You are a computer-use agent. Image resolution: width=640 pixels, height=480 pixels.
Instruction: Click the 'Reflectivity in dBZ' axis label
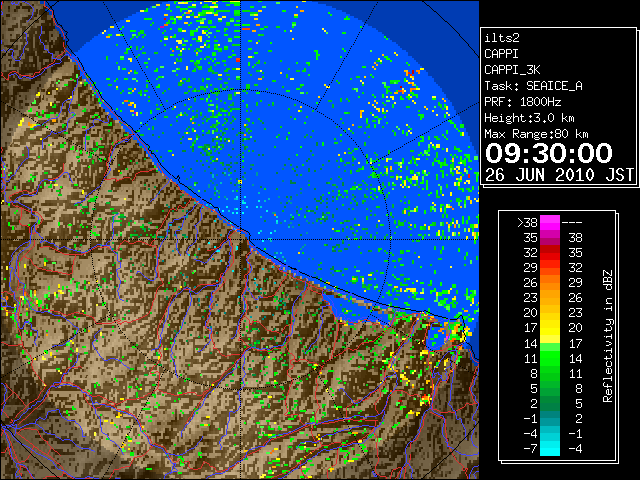(x=607, y=336)
